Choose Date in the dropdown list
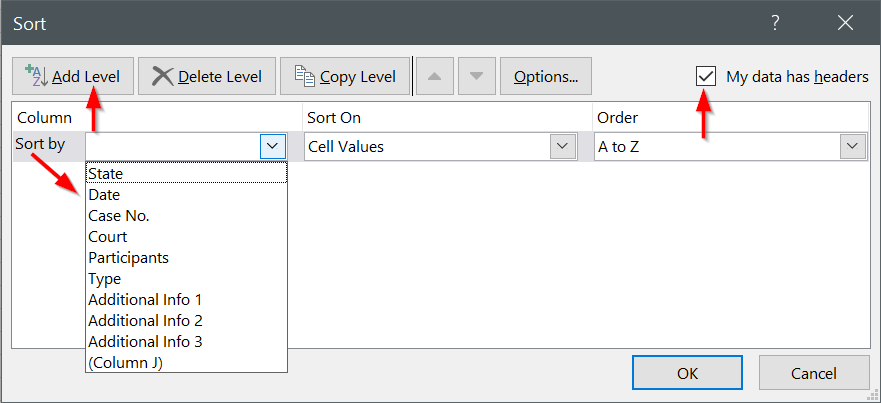The height and width of the screenshot is (403, 881). click(x=104, y=195)
